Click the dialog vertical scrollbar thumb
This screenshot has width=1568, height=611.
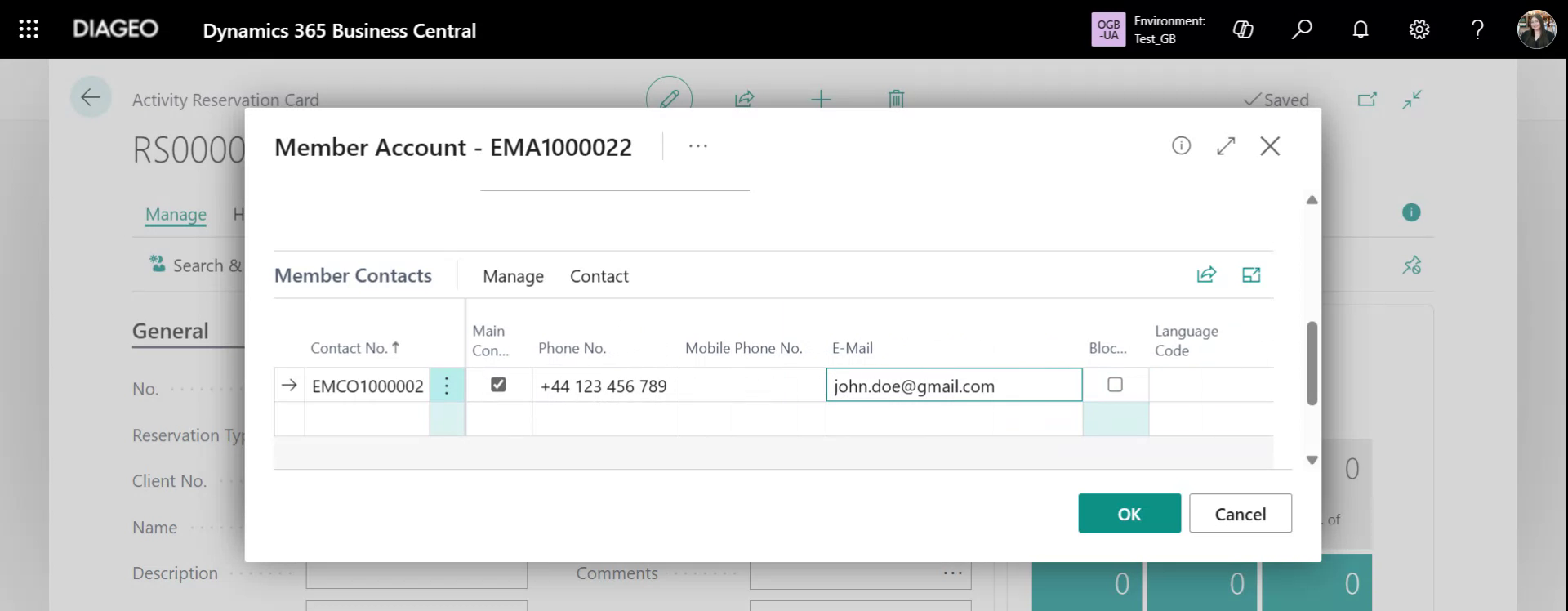click(1312, 363)
